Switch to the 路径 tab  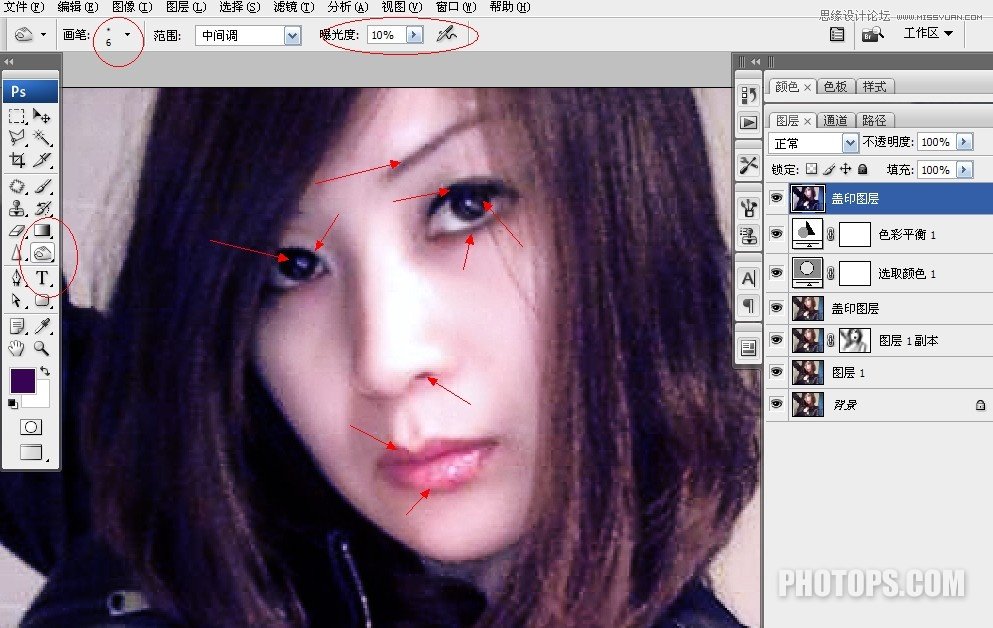coord(874,120)
